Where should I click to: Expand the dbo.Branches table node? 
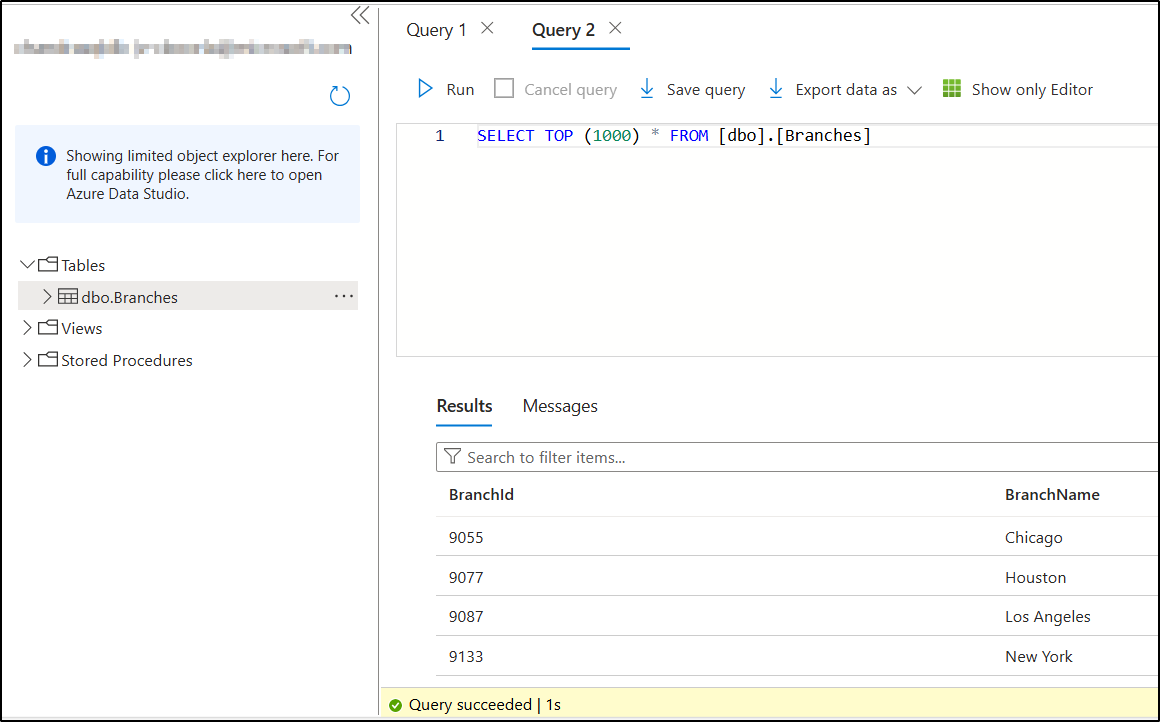[47, 297]
